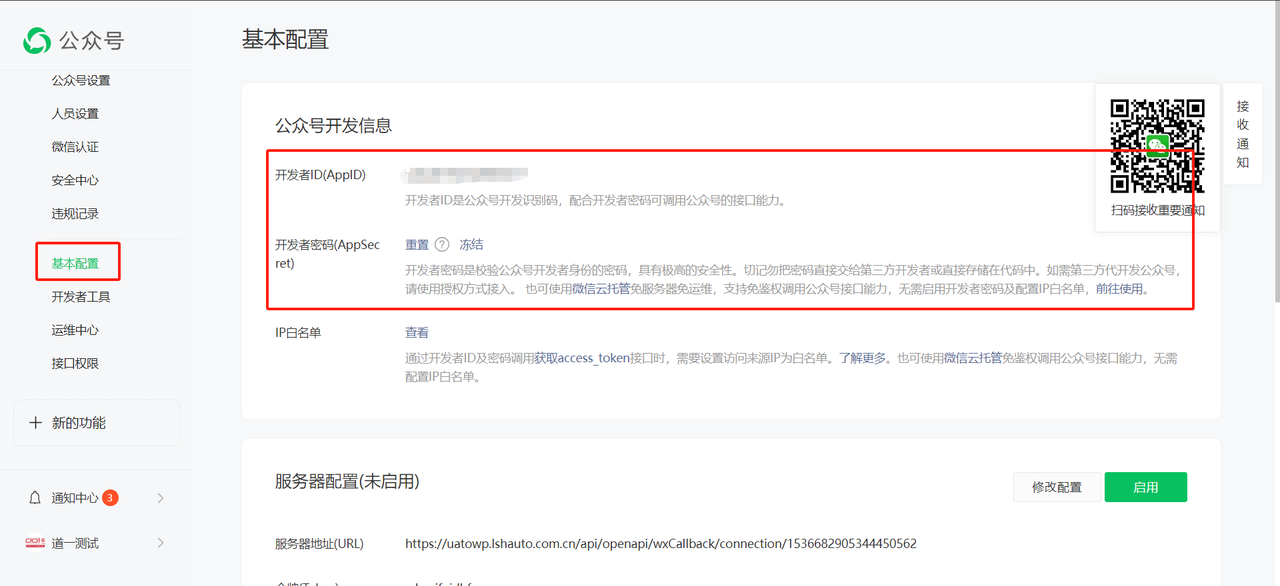Go to 安全中心 in the sidebar

point(75,180)
